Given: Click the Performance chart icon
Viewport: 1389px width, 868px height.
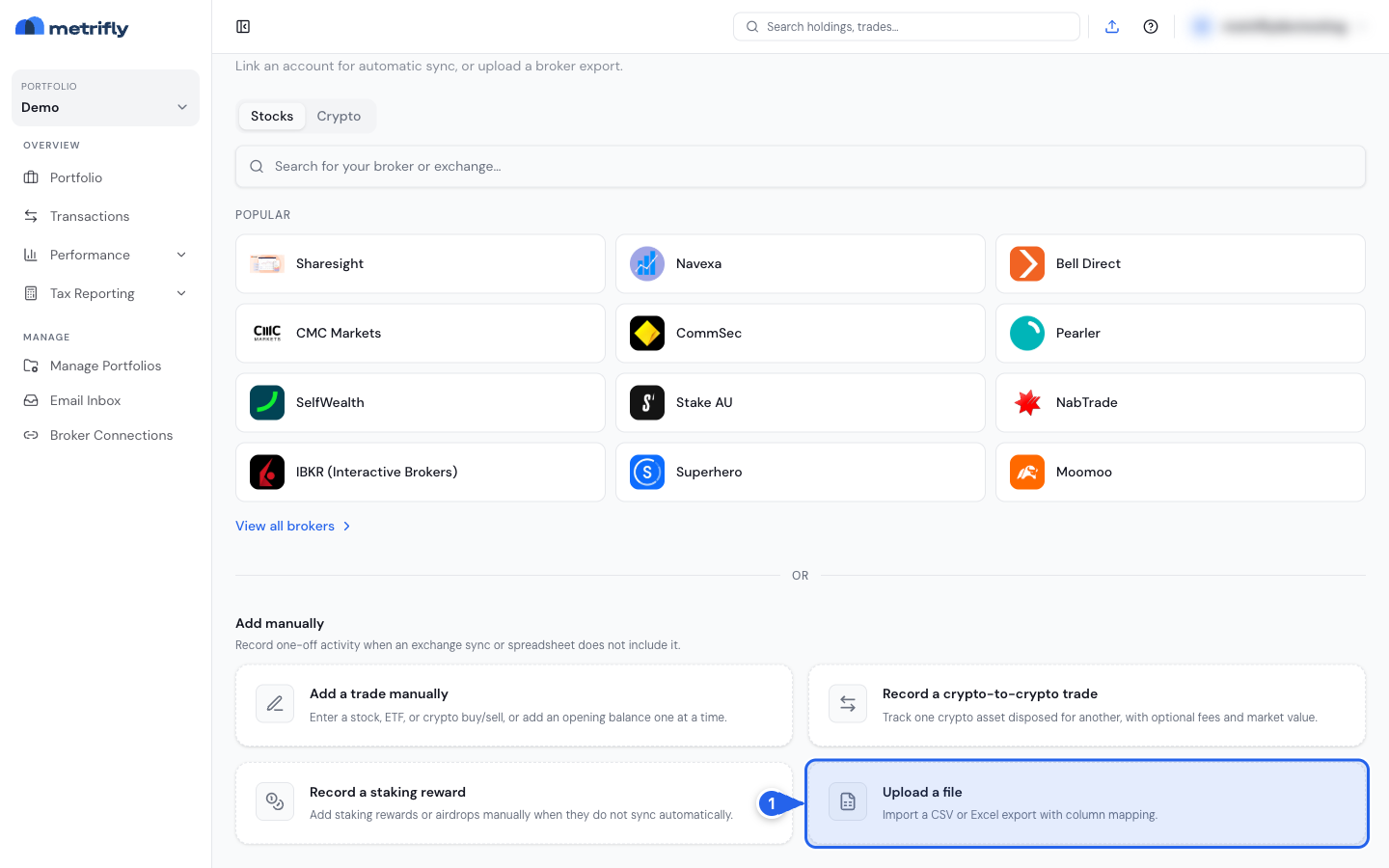Looking at the screenshot, I should [31, 255].
